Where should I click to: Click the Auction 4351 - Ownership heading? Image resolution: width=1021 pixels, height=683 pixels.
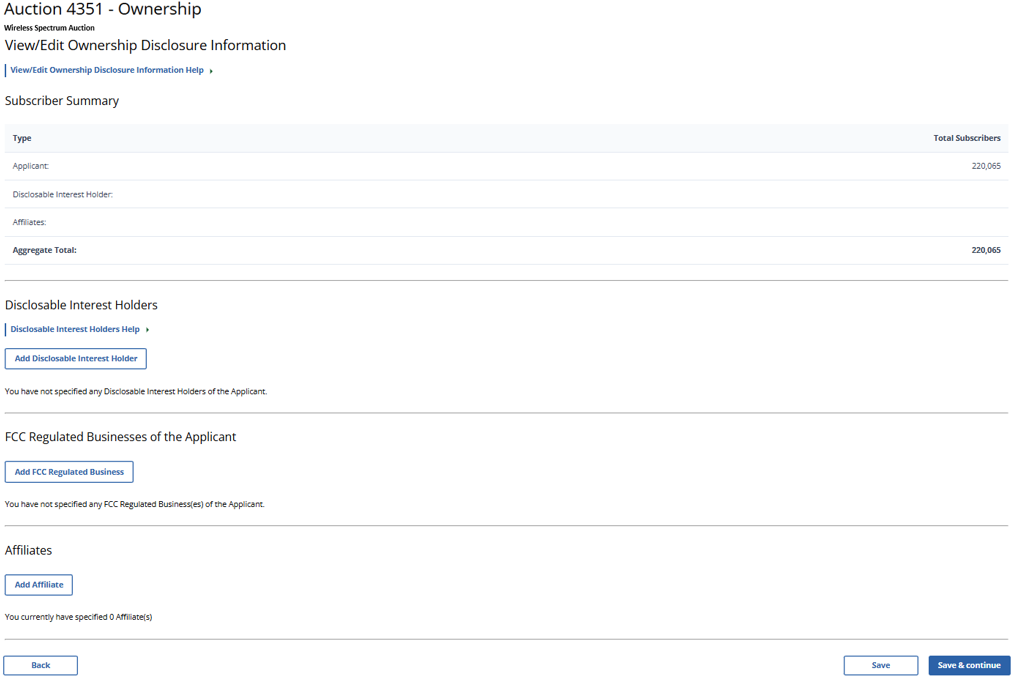coord(103,10)
